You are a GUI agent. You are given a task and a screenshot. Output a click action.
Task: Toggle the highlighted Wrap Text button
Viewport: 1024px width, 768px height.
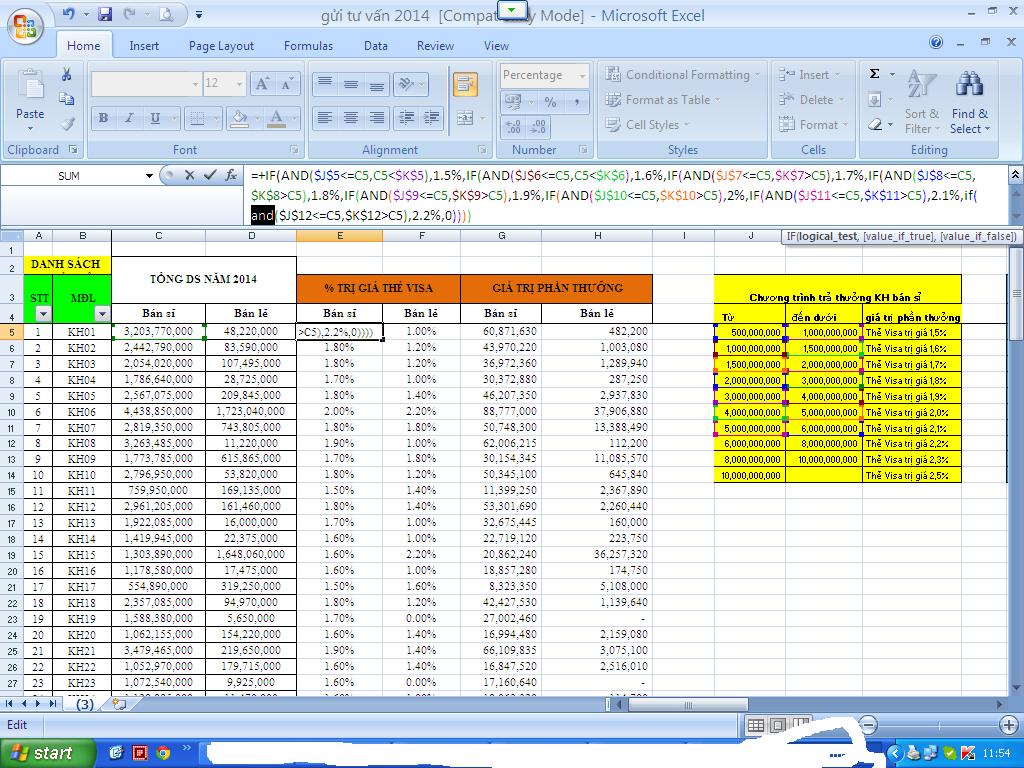pyautogui.click(x=465, y=84)
